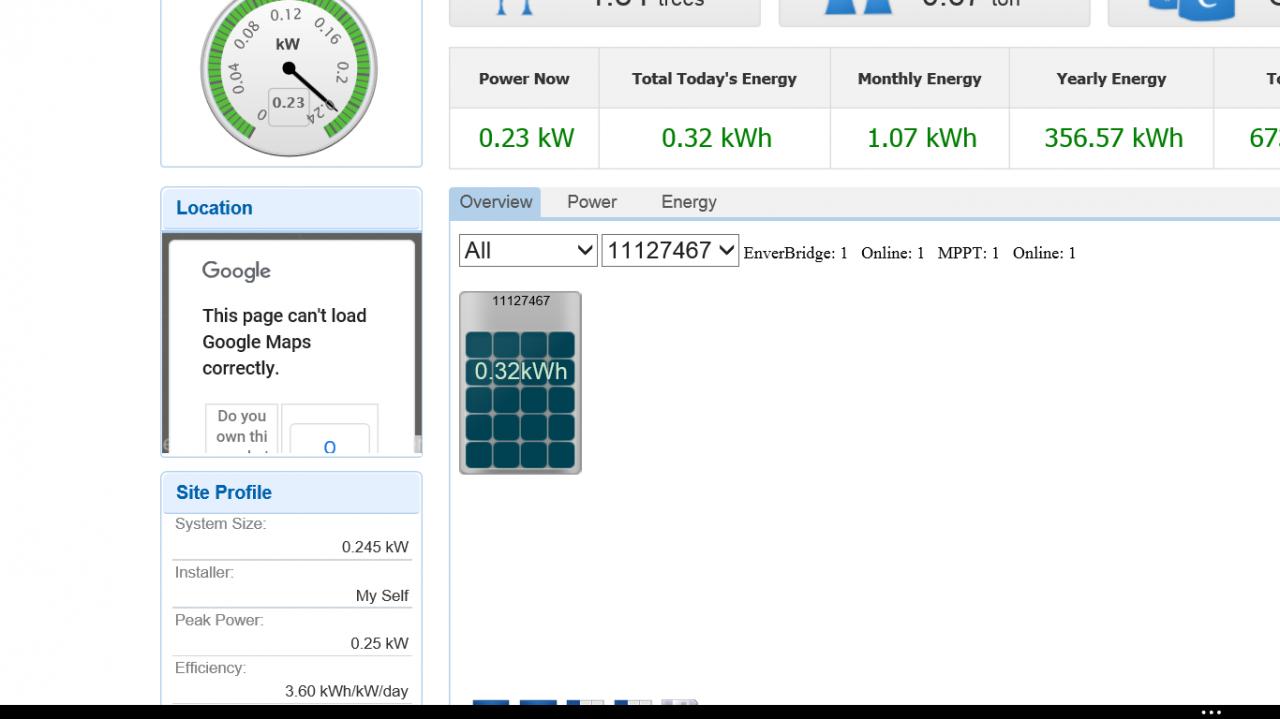The image size is (1280, 719).
Task: Click the "Peak Power:" label
Action: (x=219, y=620)
